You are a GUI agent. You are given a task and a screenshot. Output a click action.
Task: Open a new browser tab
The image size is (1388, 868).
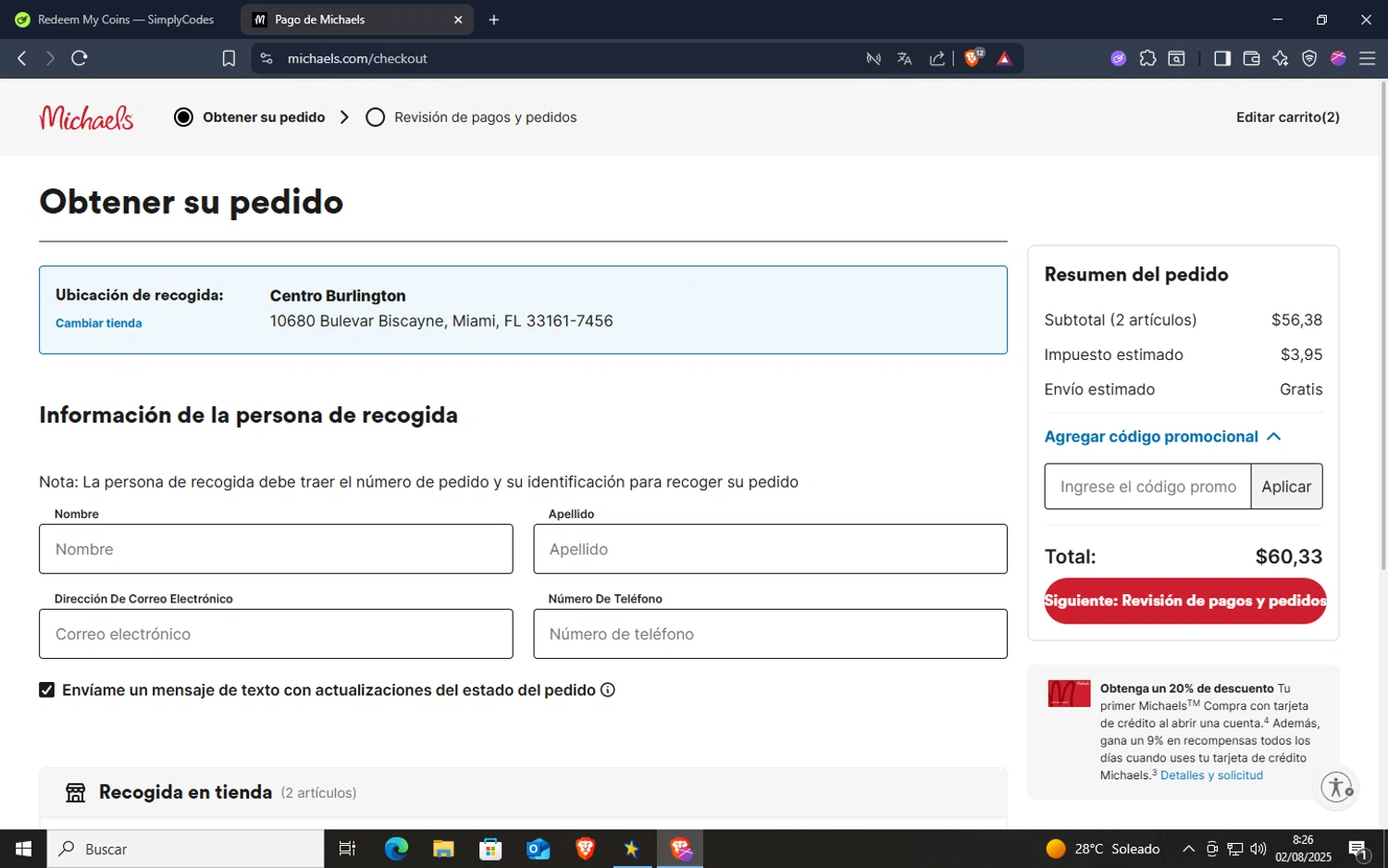pyautogui.click(x=494, y=19)
